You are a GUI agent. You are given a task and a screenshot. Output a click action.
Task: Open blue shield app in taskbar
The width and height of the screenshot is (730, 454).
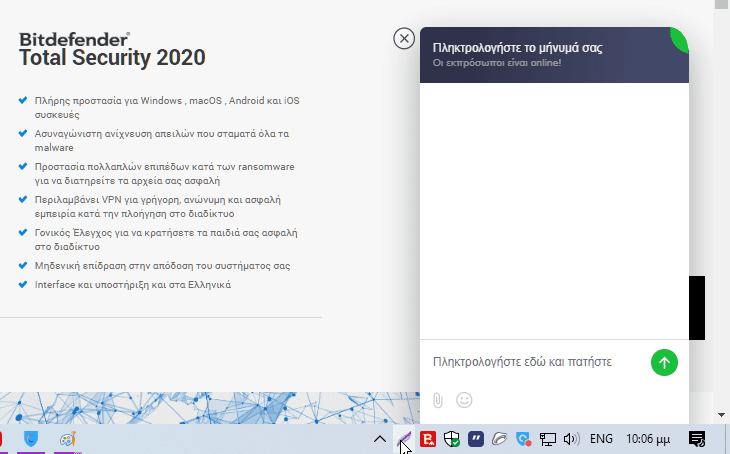(x=31, y=439)
